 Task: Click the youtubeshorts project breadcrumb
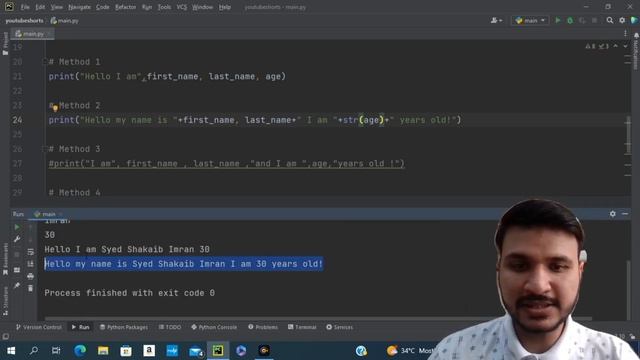pyautogui.click(x=24, y=20)
